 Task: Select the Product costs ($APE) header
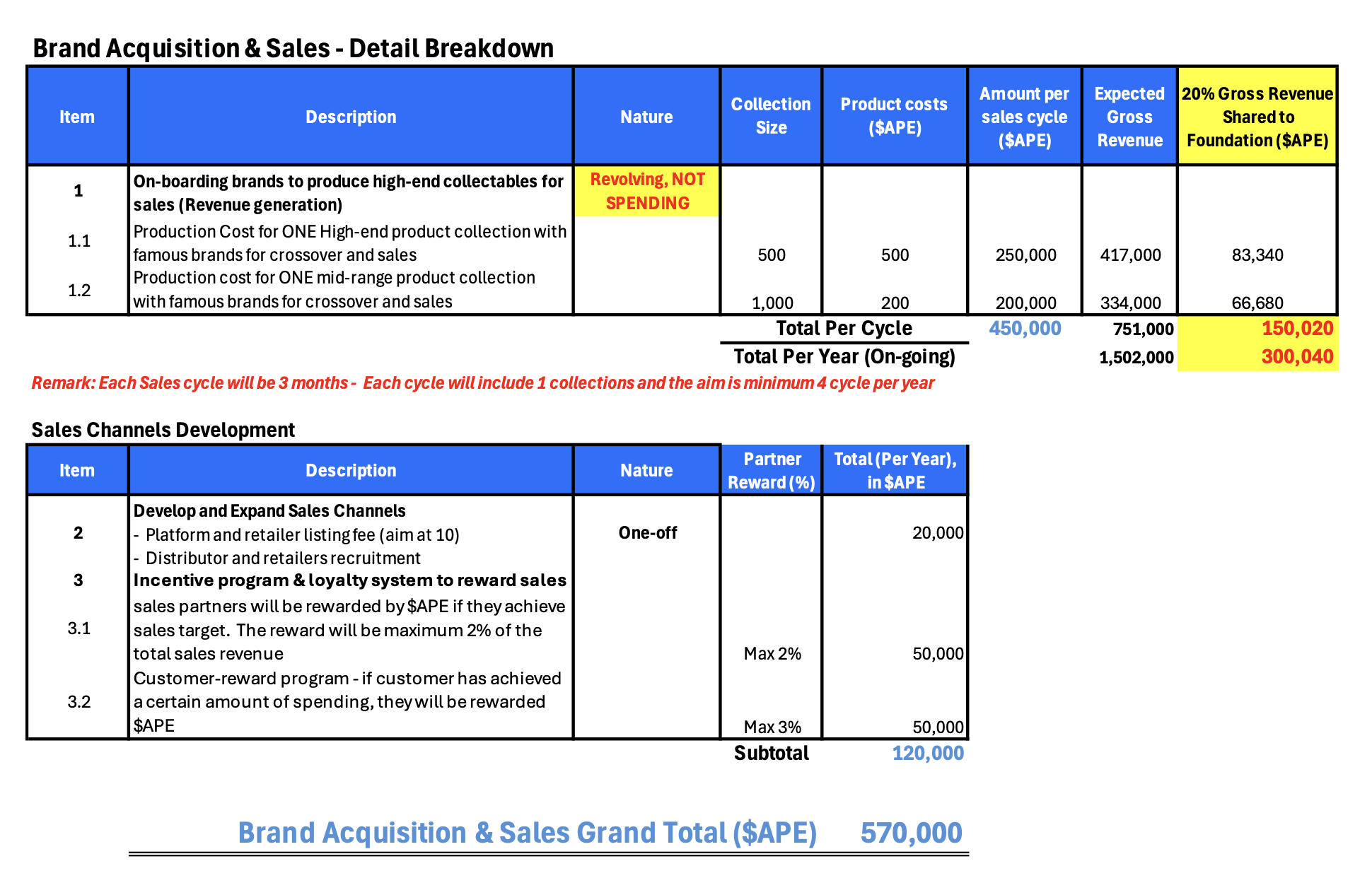click(x=894, y=116)
